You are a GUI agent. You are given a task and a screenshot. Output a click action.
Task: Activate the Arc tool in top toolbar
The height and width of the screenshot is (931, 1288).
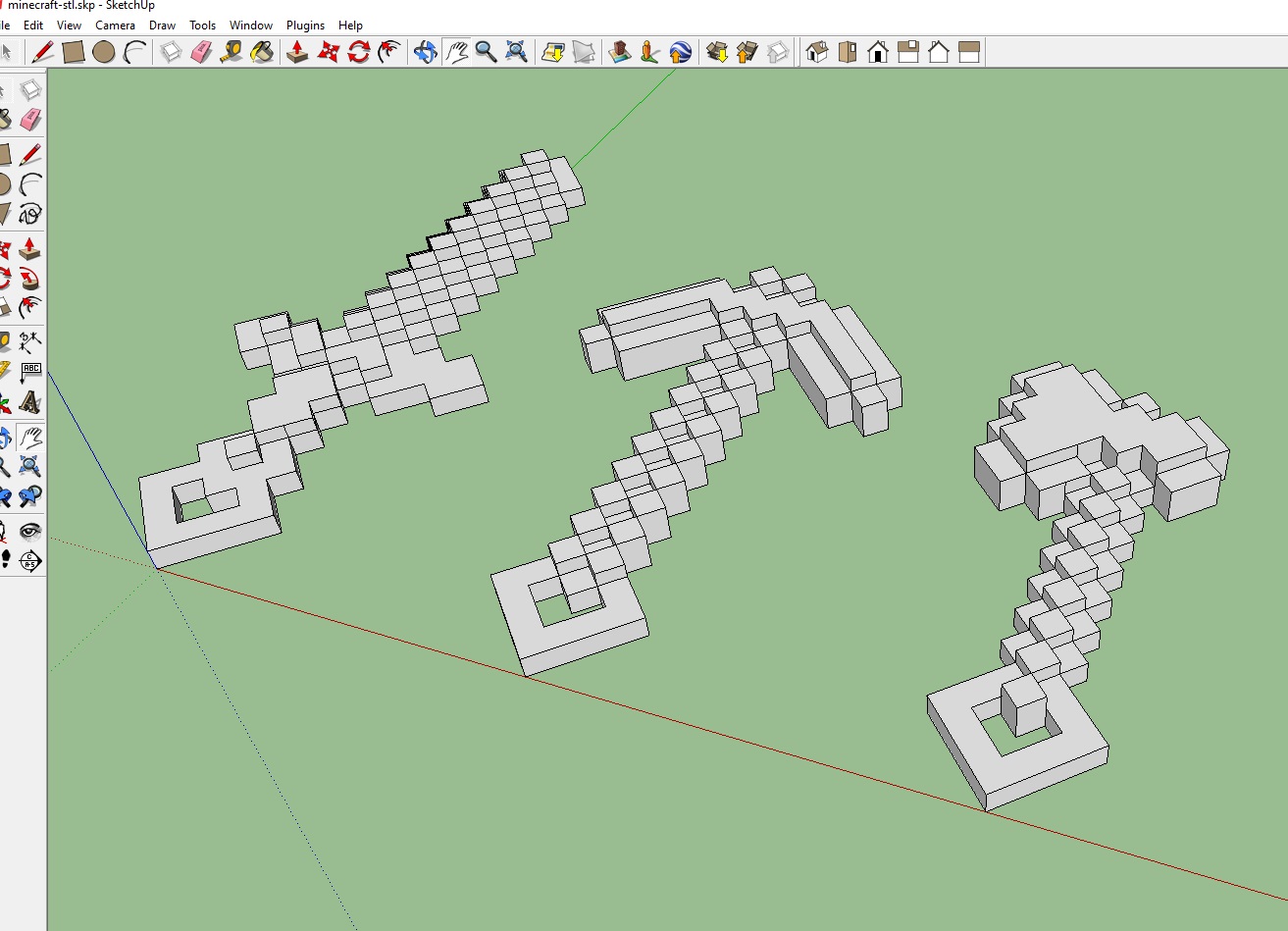click(134, 52)
